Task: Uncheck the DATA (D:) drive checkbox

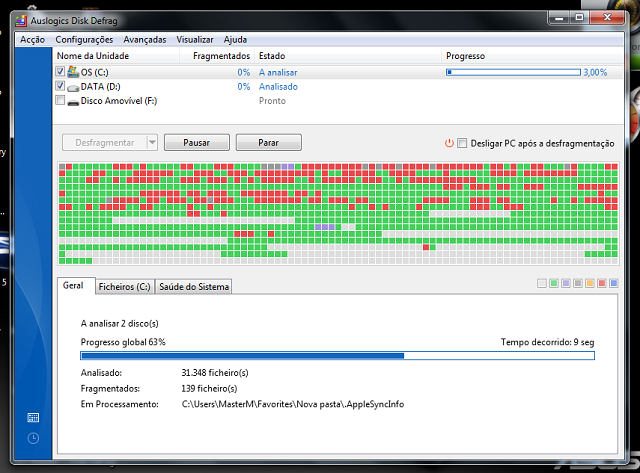Action: tap(60, 86)
